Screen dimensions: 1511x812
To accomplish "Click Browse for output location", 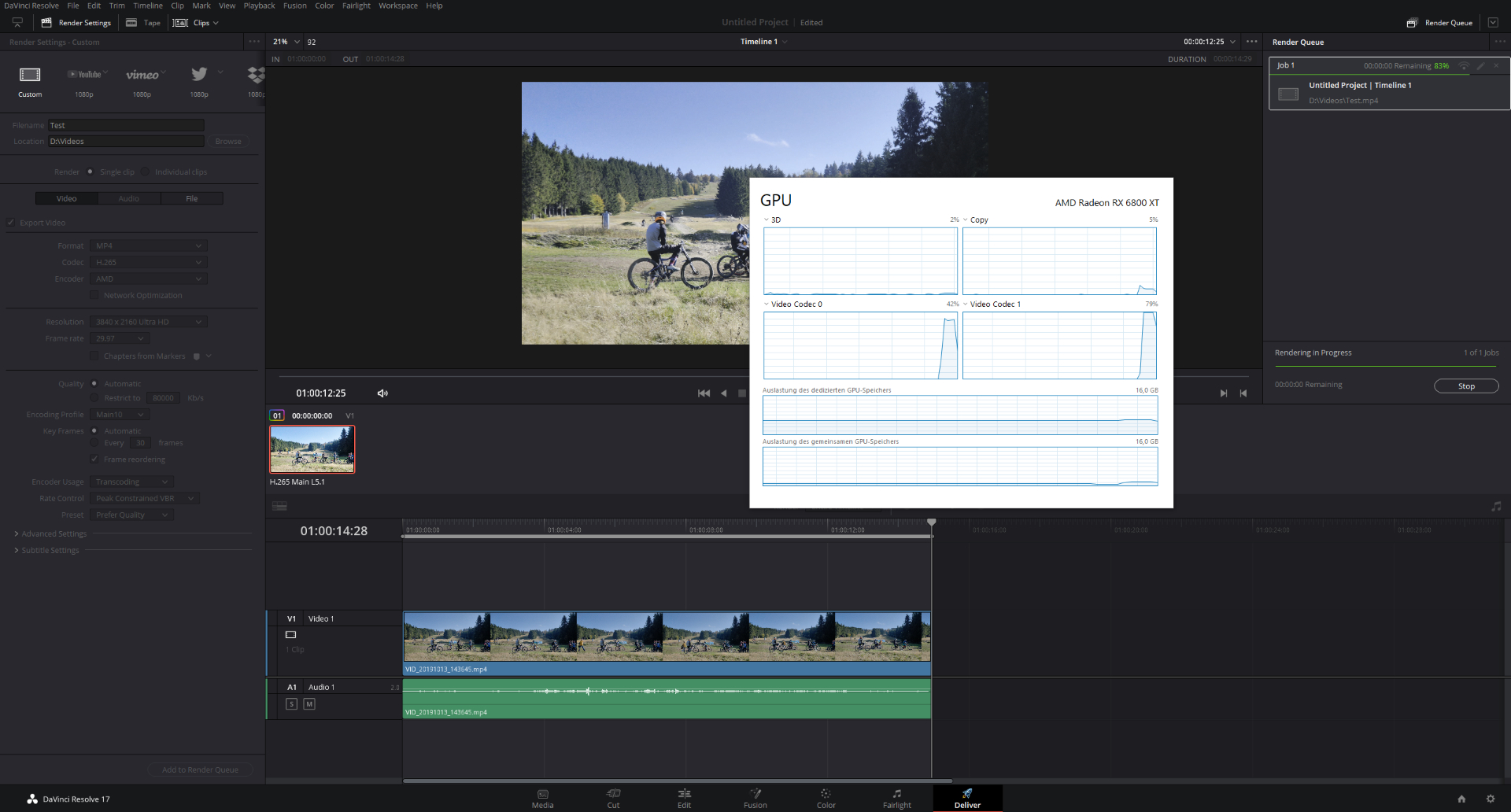I will (x=228, y=142).
